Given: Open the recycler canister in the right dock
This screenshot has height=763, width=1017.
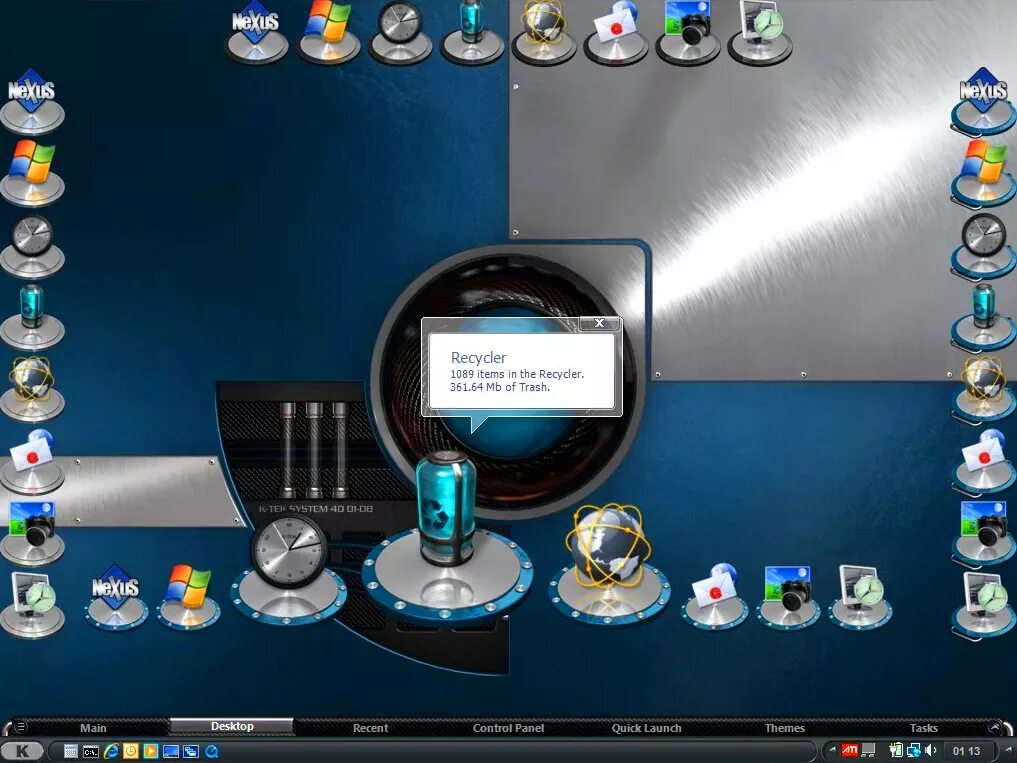Looking at the screenshot, I should [x=983, y=316].
